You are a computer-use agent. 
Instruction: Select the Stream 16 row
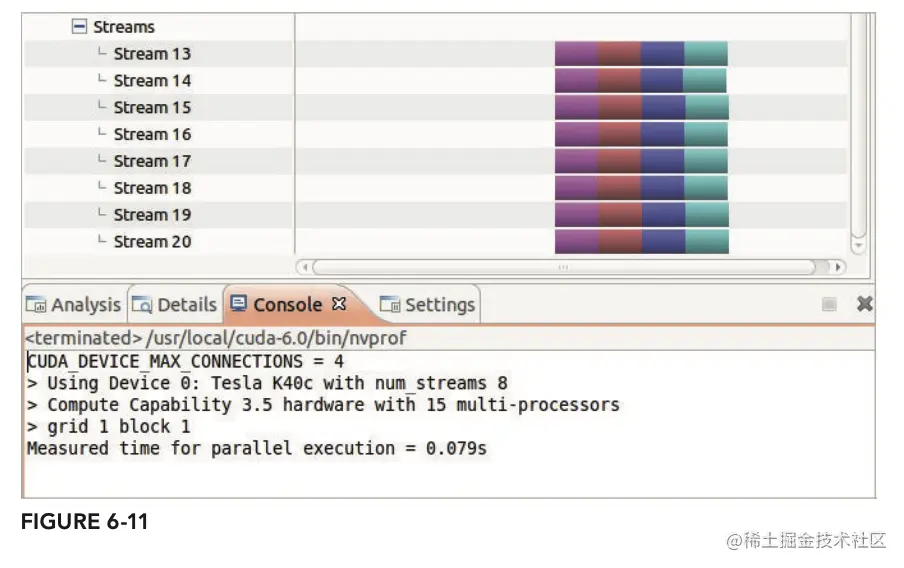pyautogui.click(x=152, y=135)
